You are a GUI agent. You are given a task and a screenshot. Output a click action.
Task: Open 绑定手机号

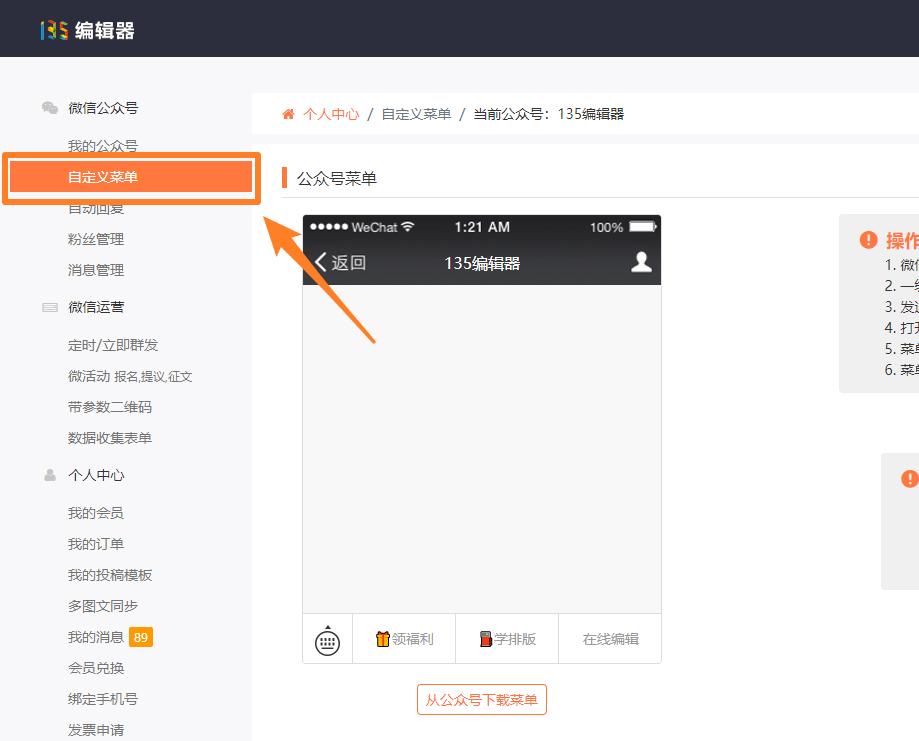[x=103, y=699]
